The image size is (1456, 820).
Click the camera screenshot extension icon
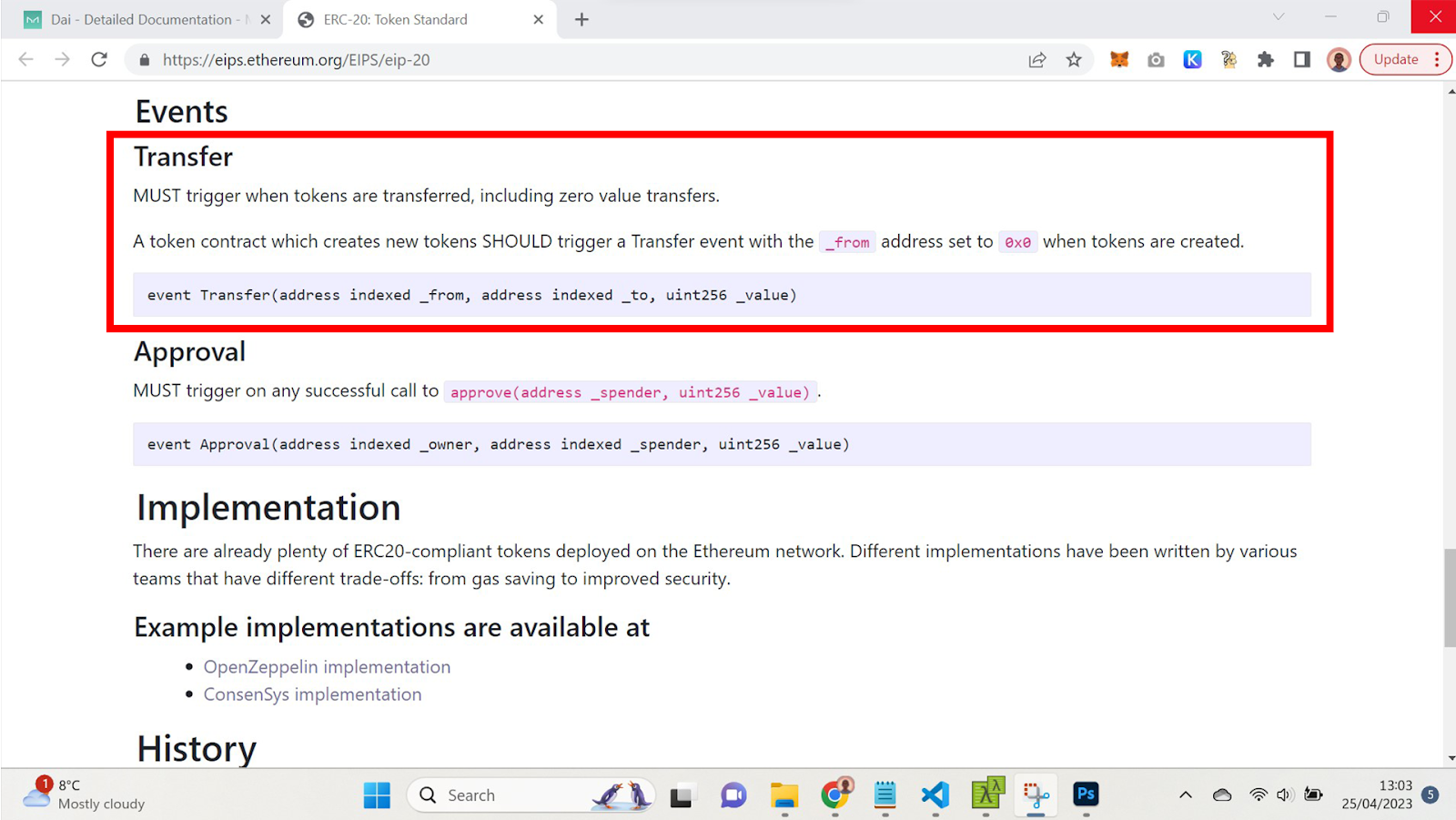(1156, 60)
